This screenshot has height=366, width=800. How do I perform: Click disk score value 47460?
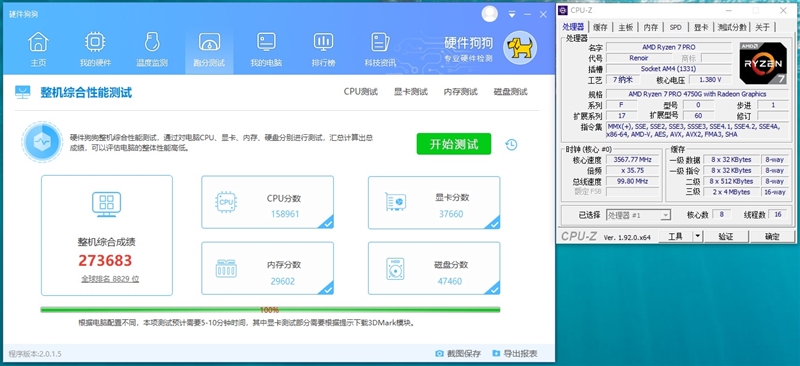click(x=450, y=281)
